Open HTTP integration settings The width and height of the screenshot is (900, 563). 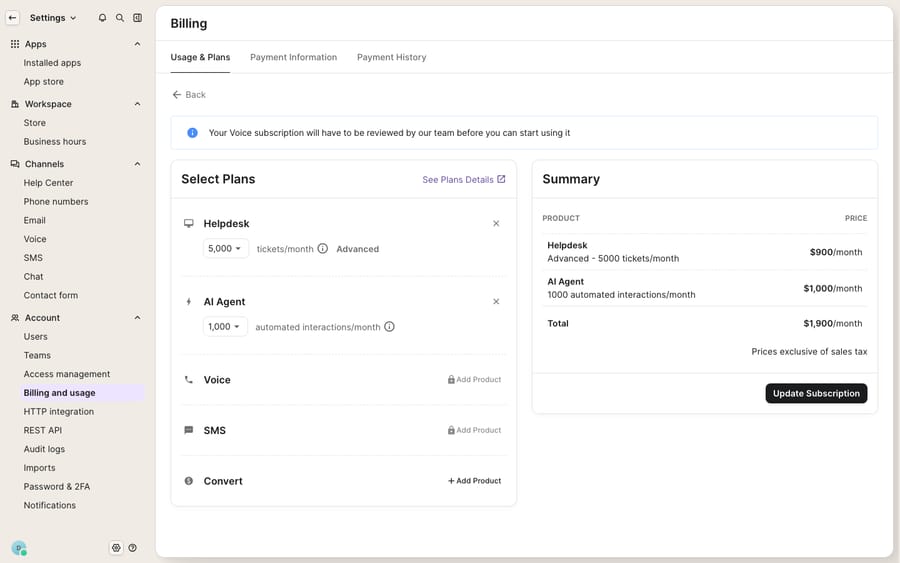59,411
